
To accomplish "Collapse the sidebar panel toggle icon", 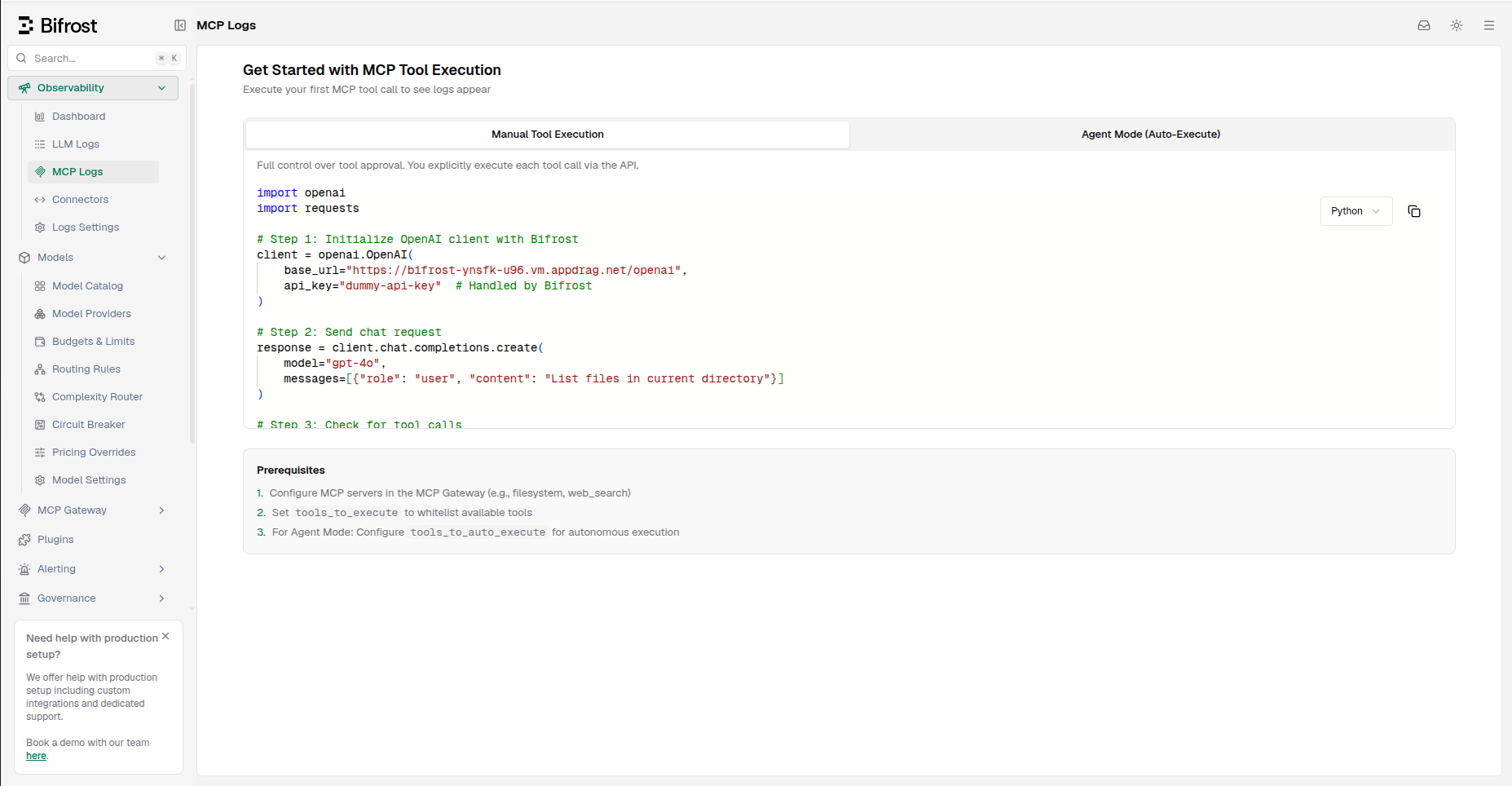I will (180, 25).
